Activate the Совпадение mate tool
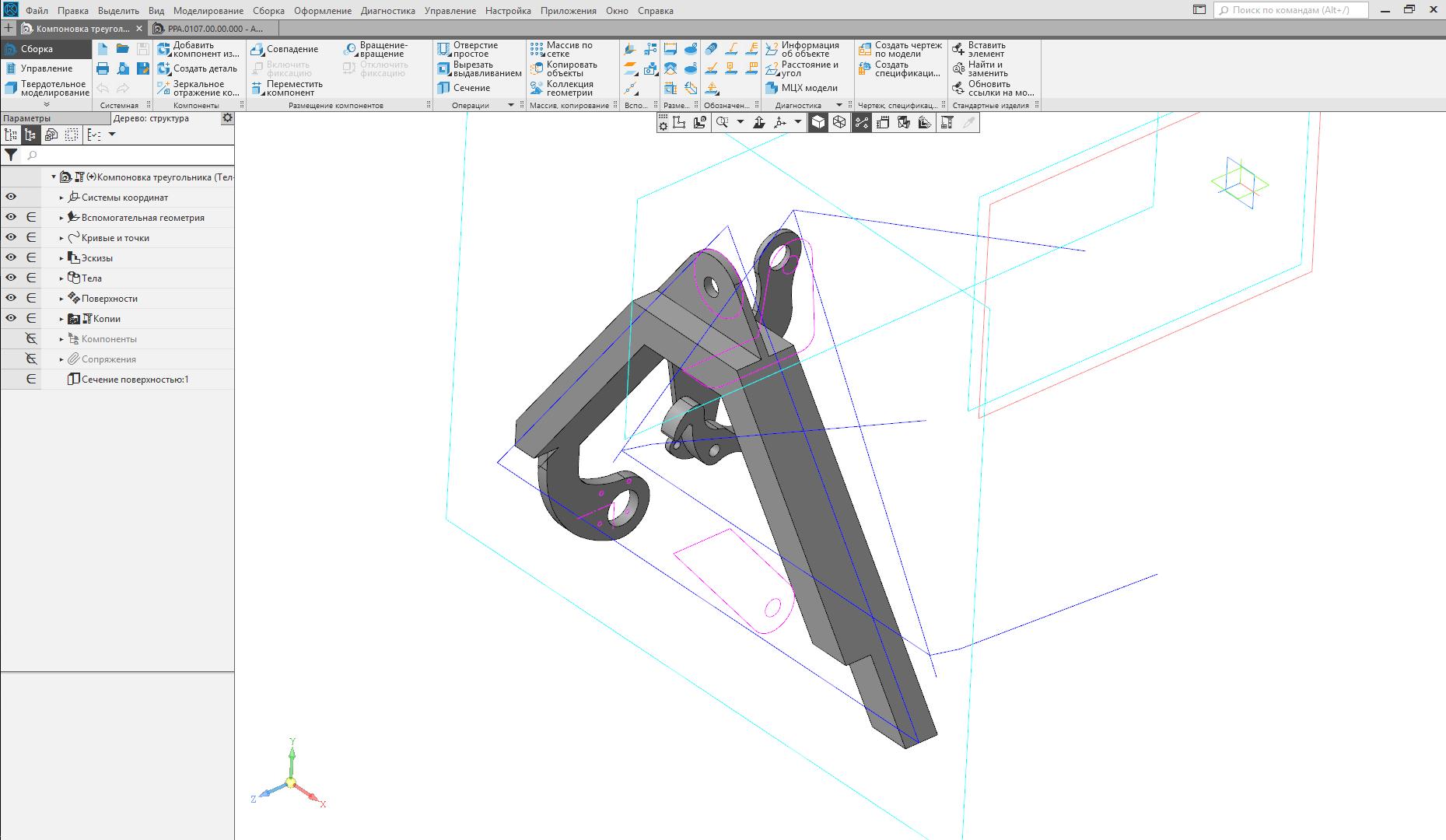This screenshot has height=840, width=1446. (285, 49)
